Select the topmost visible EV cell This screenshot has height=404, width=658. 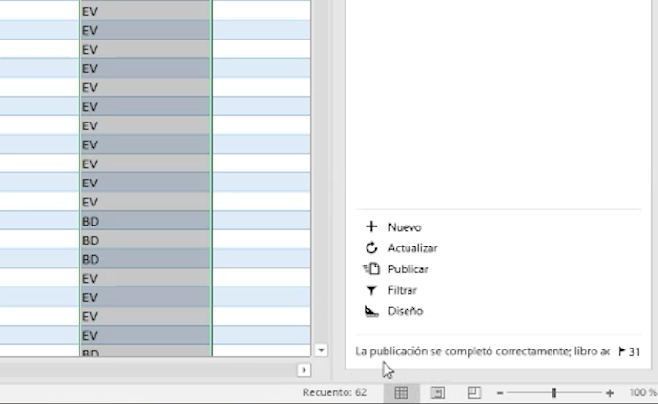(145, 11)
